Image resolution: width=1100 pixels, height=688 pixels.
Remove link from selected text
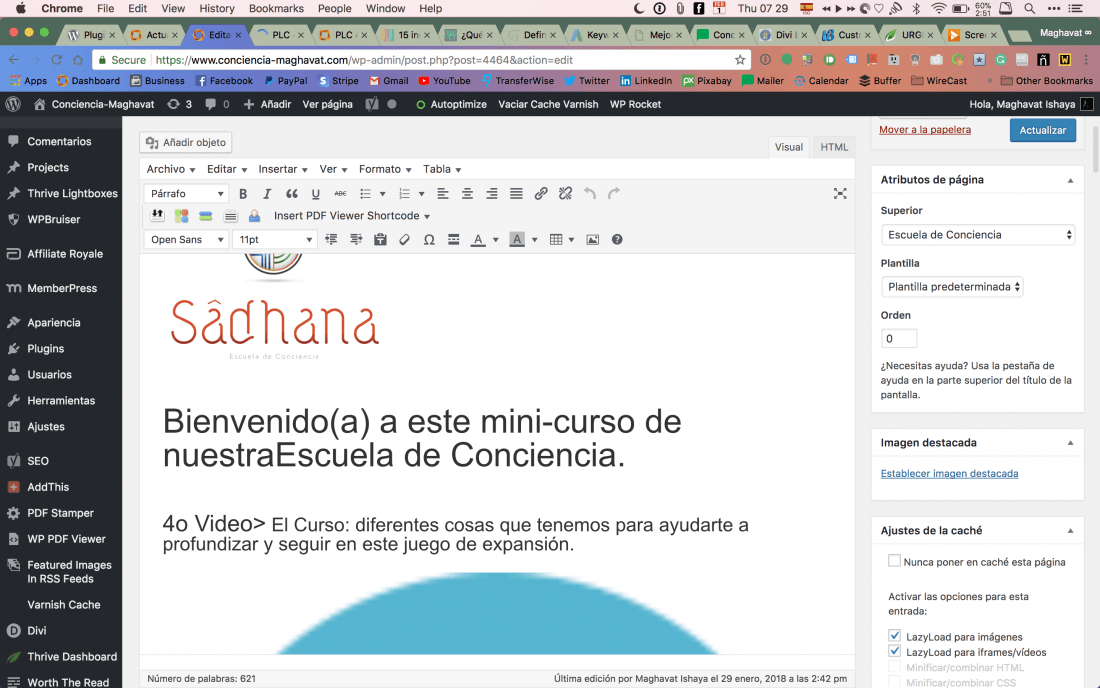pyautogui.click(x=565, y=194)
